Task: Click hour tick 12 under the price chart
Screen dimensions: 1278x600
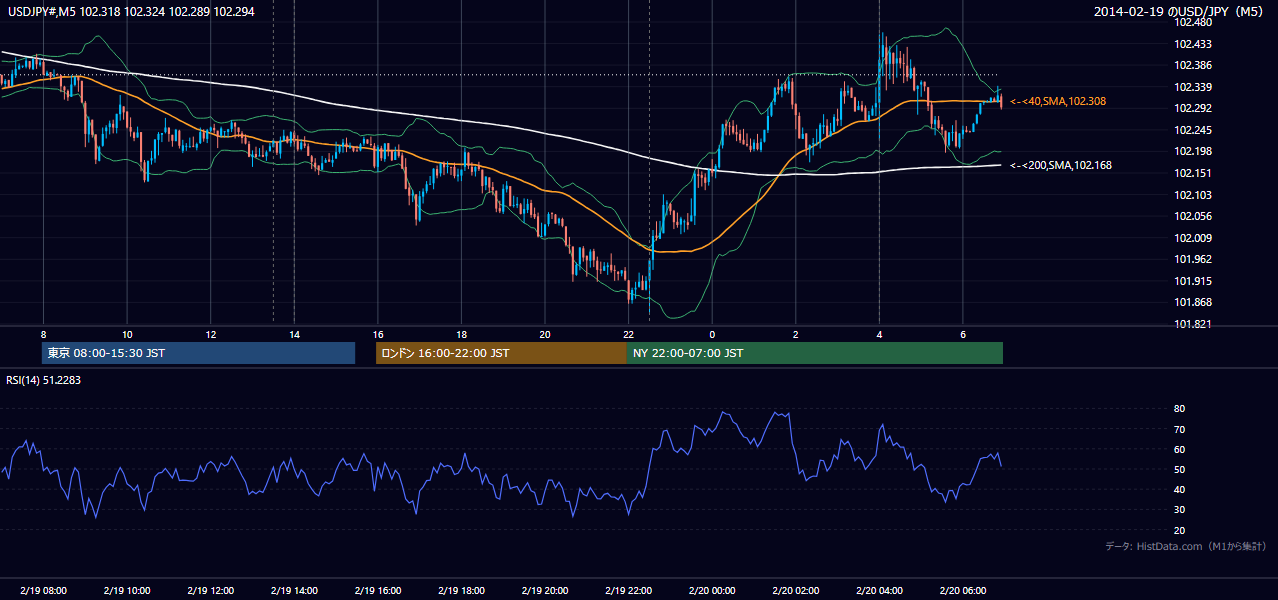Action: pyautogui.click(x=210, y=334)
